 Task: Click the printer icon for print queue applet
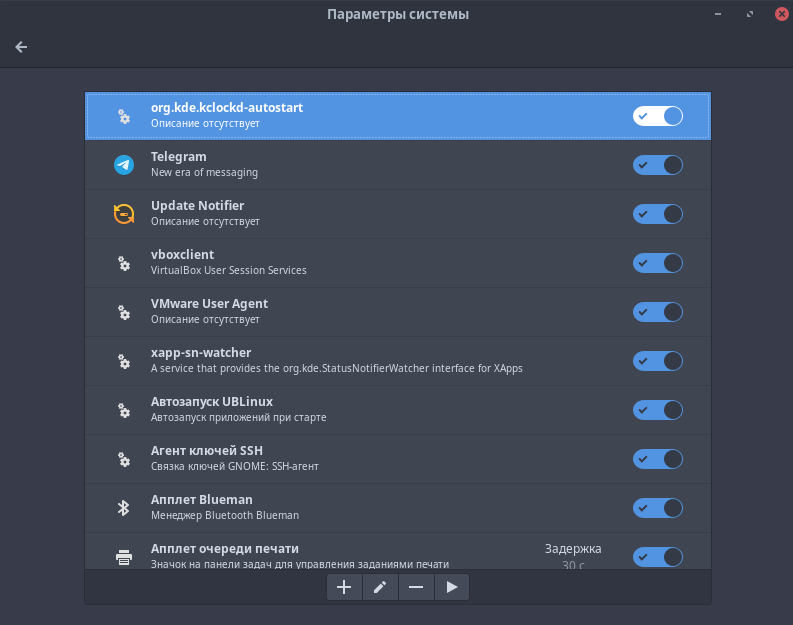(x=124, y=557)
